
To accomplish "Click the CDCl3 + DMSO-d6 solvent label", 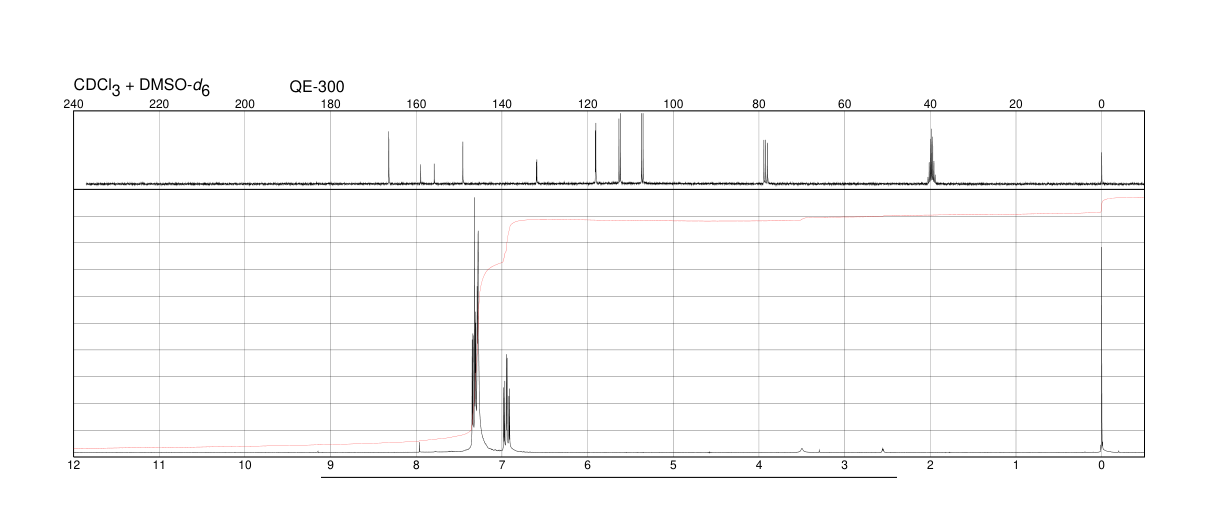I will pos(141,87).
